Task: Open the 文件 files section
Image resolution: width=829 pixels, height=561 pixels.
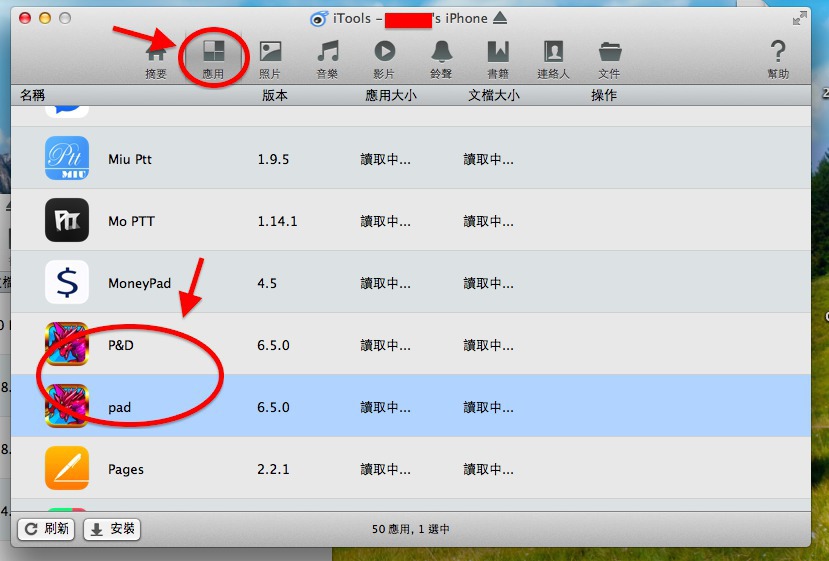Action: click(610, 59)
